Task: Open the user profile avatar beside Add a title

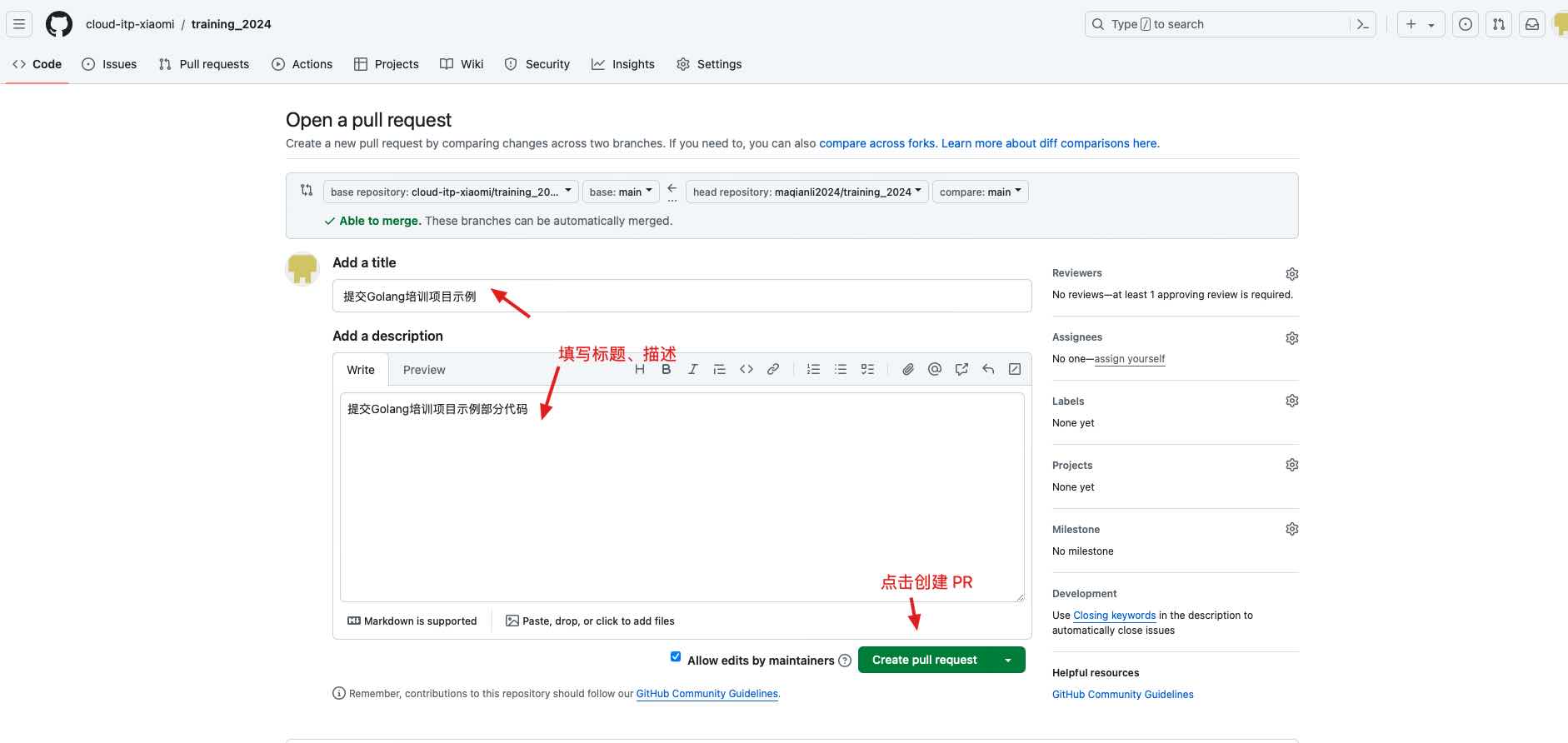Action: 302,269
